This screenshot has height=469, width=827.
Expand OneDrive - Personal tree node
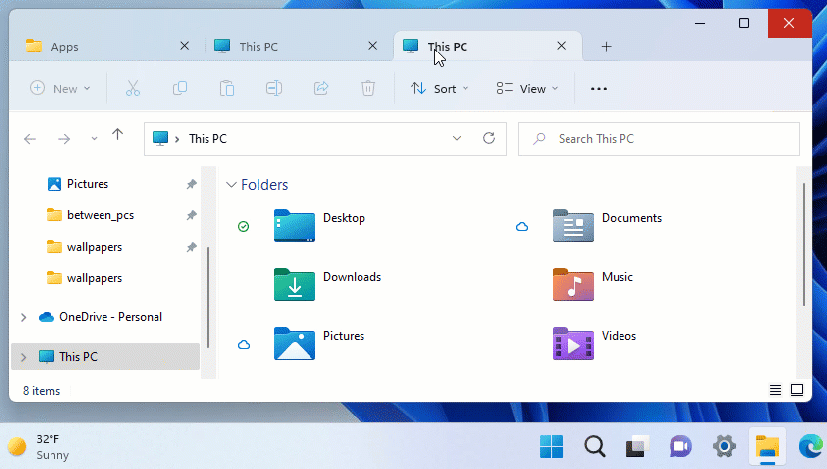click(23, 317)
